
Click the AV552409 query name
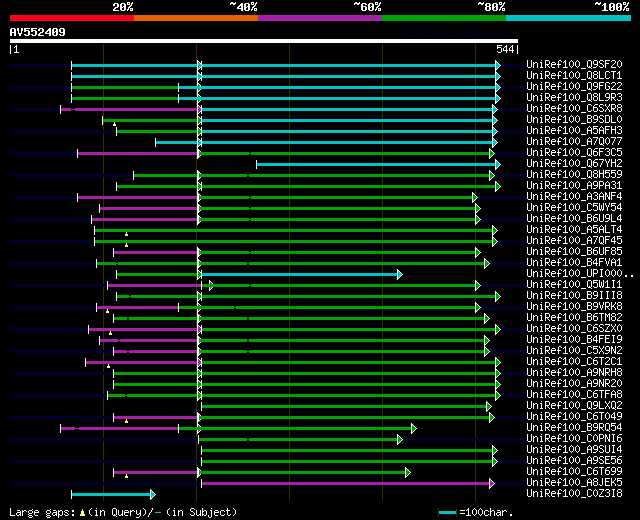(38, 32)
